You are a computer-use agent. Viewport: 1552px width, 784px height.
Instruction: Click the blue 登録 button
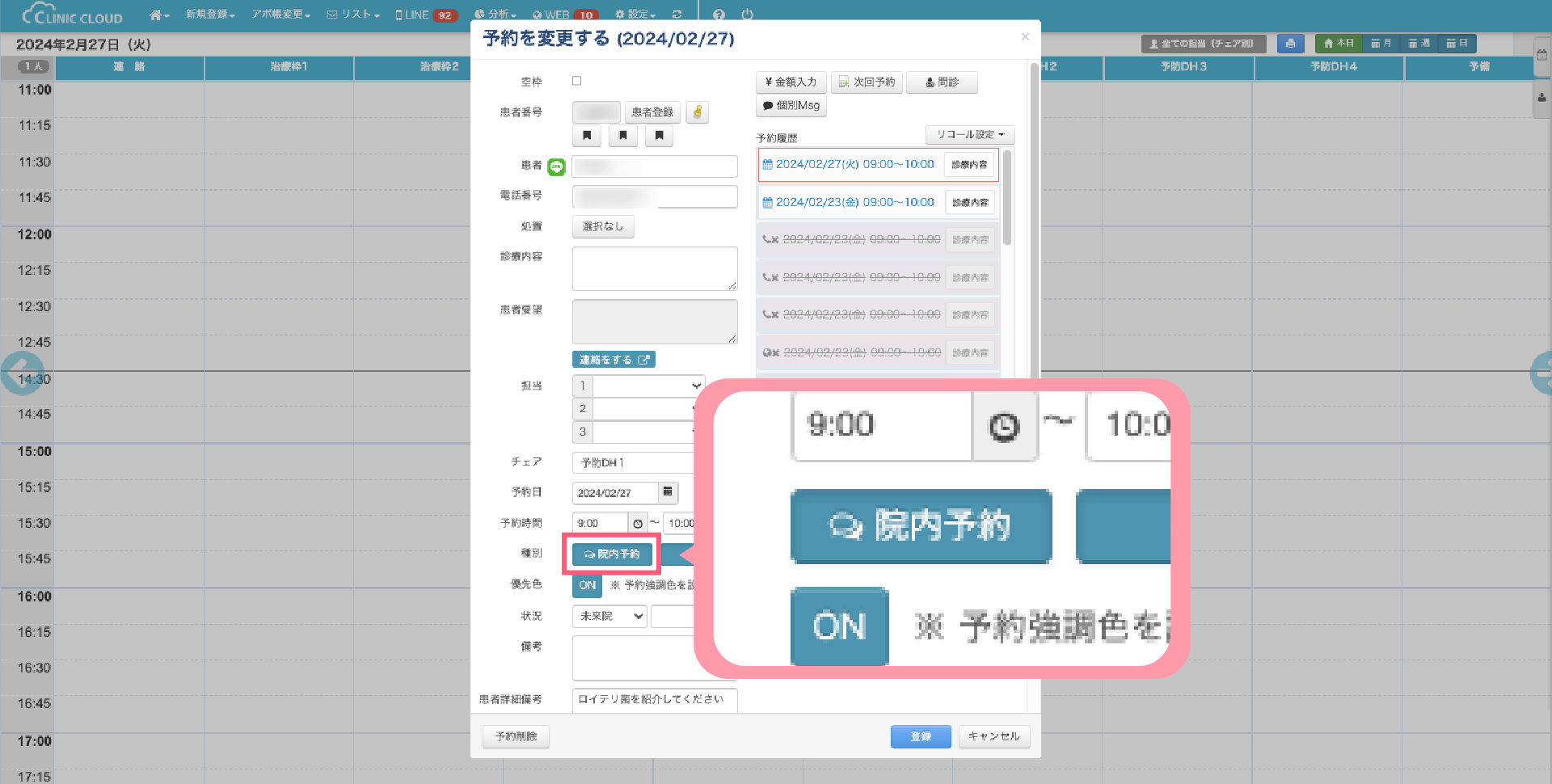click(x=920, y=736)
